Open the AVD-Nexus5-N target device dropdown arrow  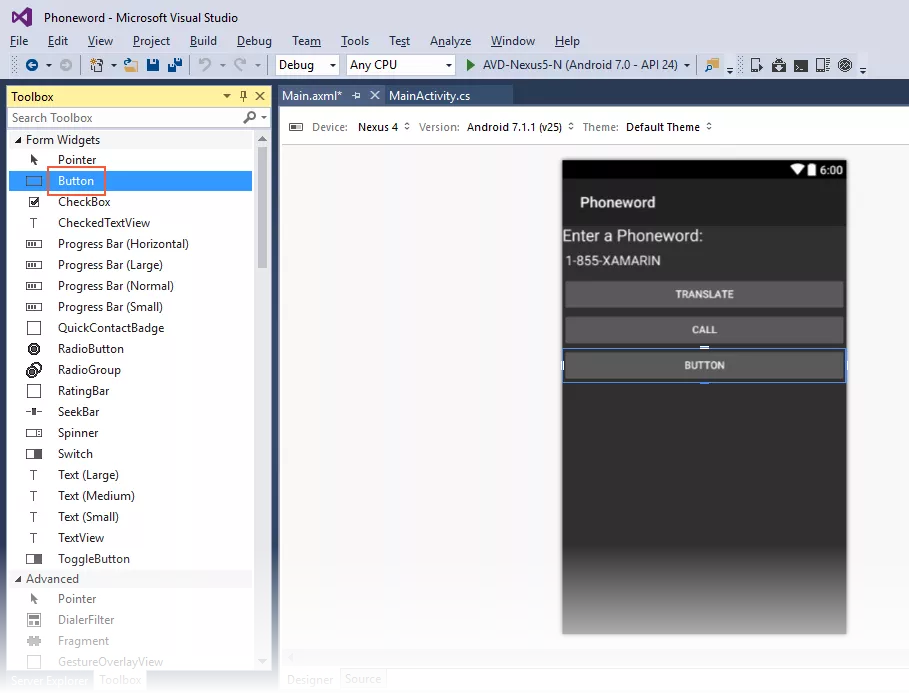pyautogui.click(x=687, y=65)
